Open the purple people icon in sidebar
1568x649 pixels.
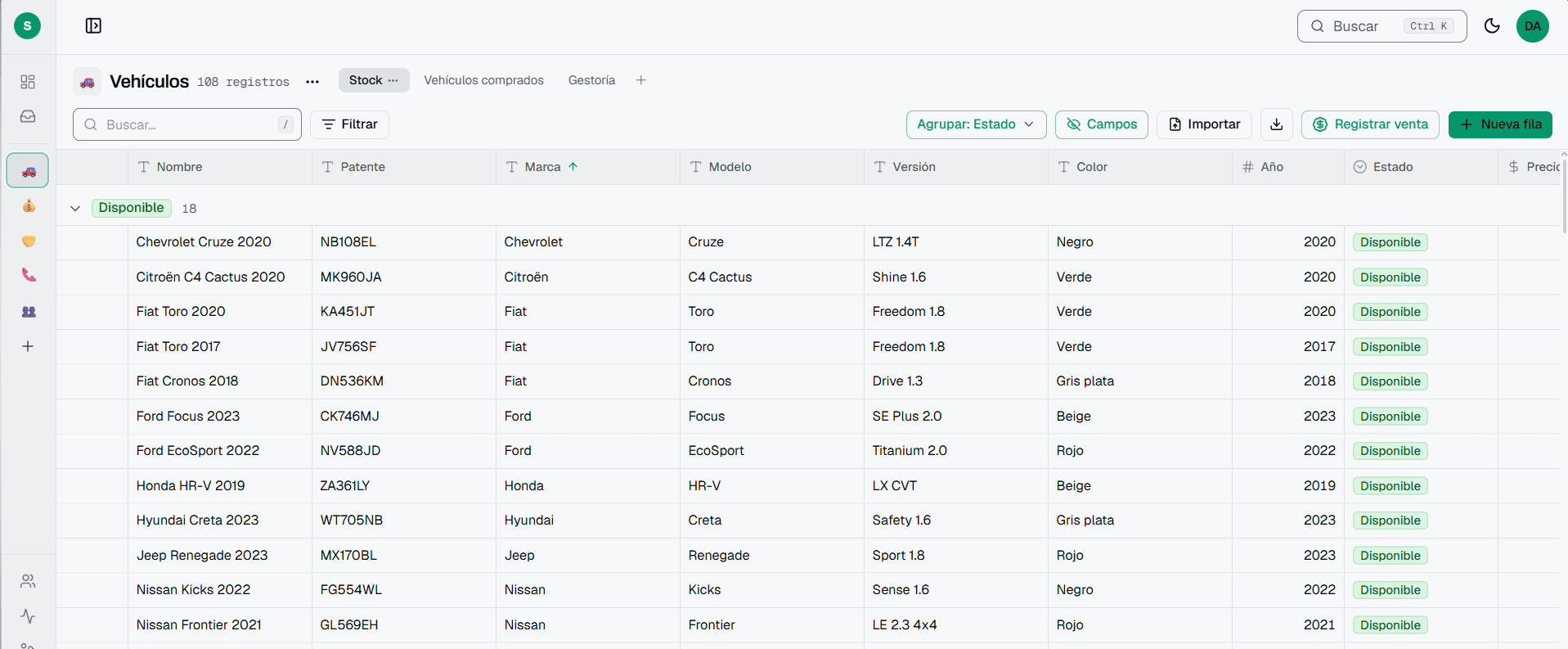pos(29,311)
